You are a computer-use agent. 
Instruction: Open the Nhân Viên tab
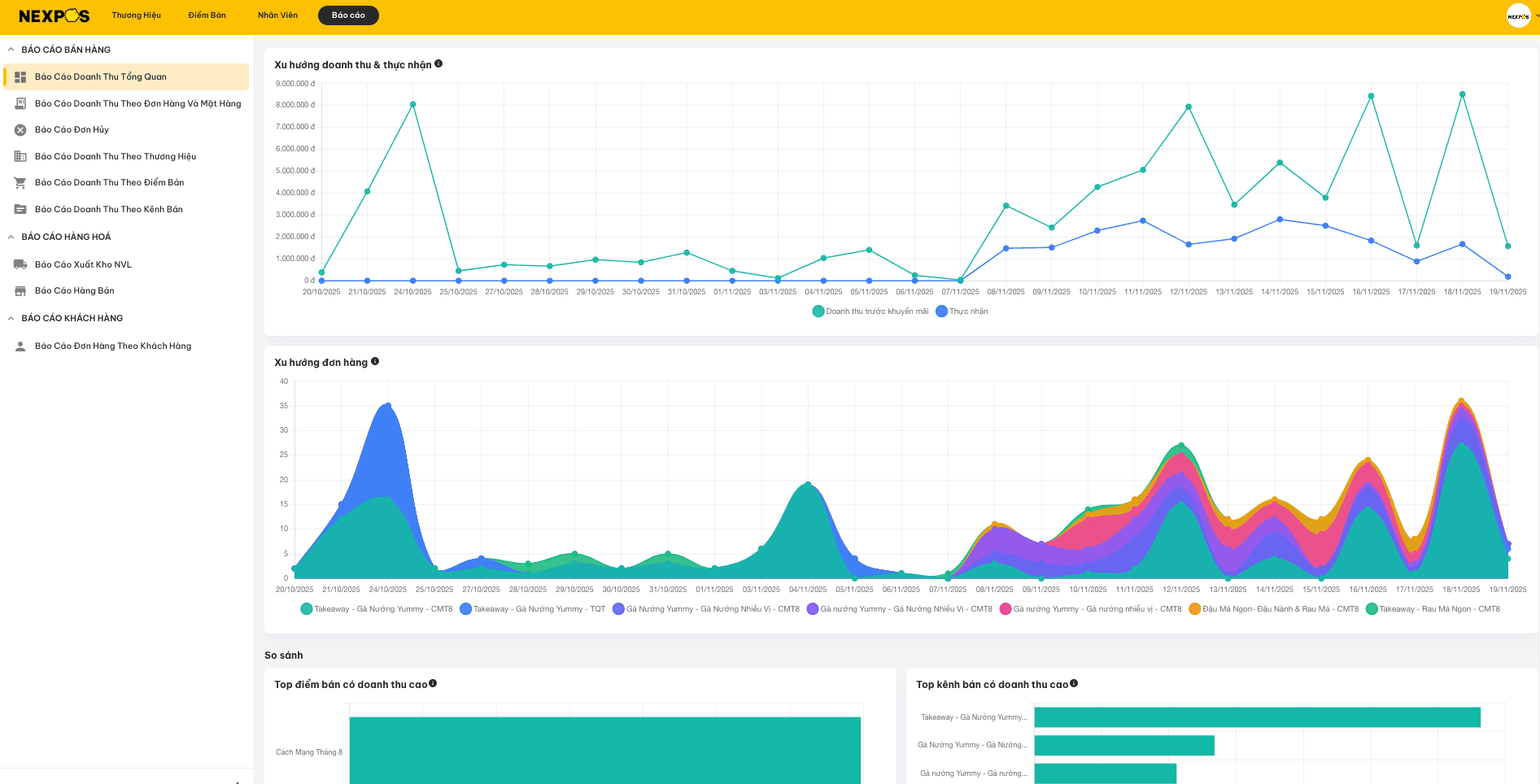pyautogui.click(x=277, y=15)
